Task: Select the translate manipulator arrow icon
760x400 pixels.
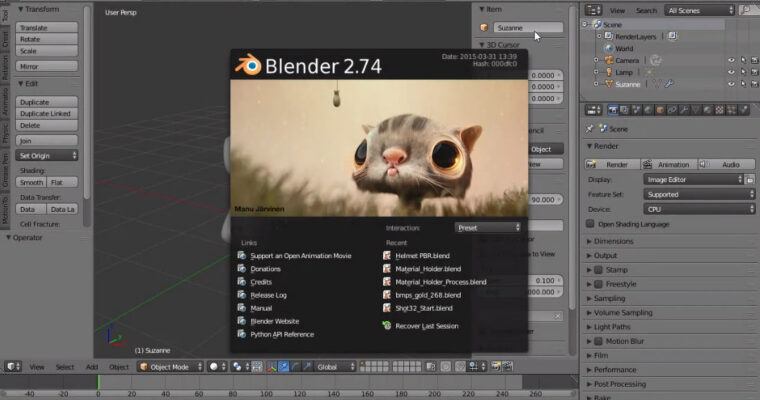Action: coord(284,367)
